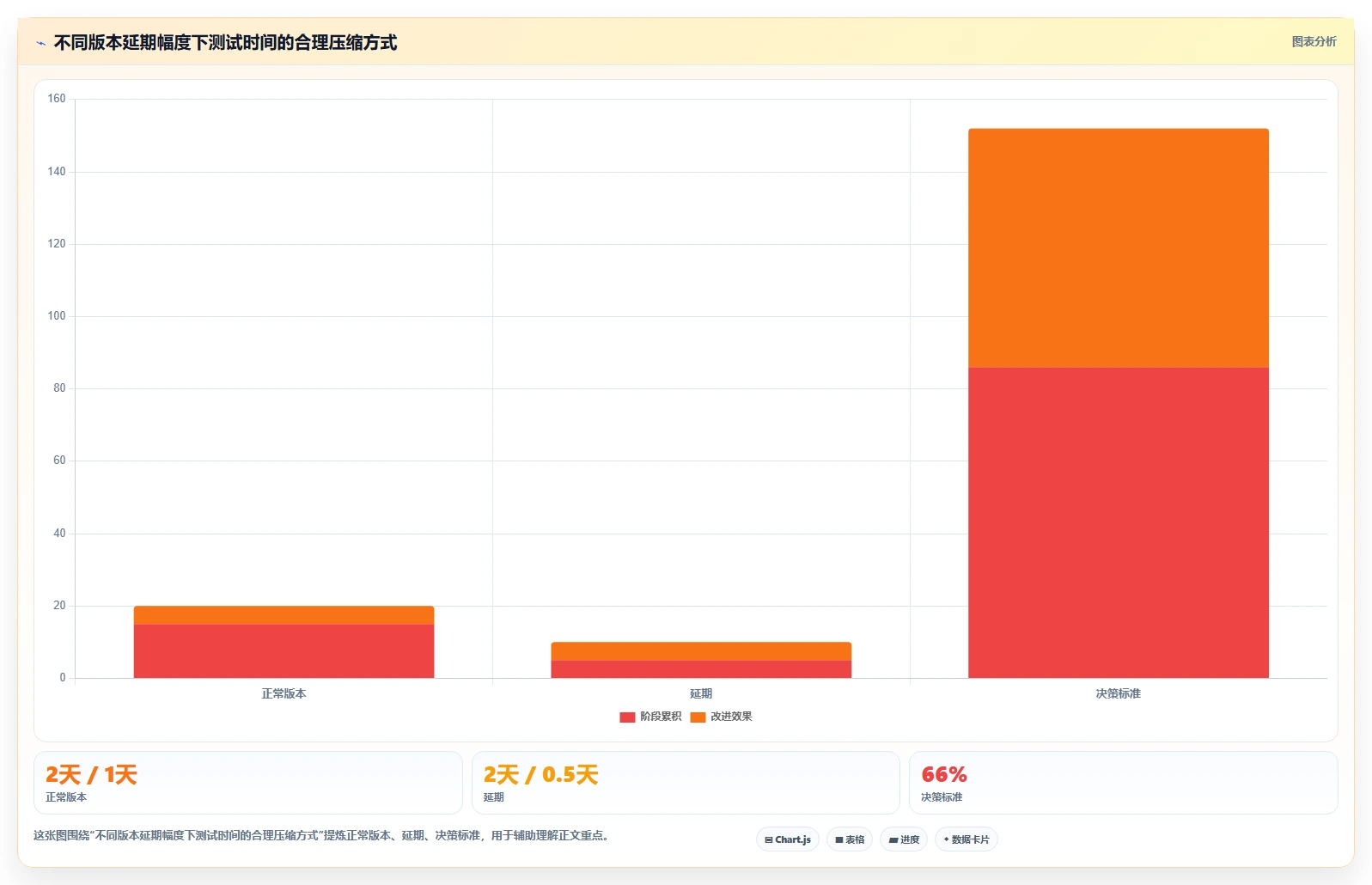
Task: Click the 阶段累积 legend label
Action: pos(661,717)
